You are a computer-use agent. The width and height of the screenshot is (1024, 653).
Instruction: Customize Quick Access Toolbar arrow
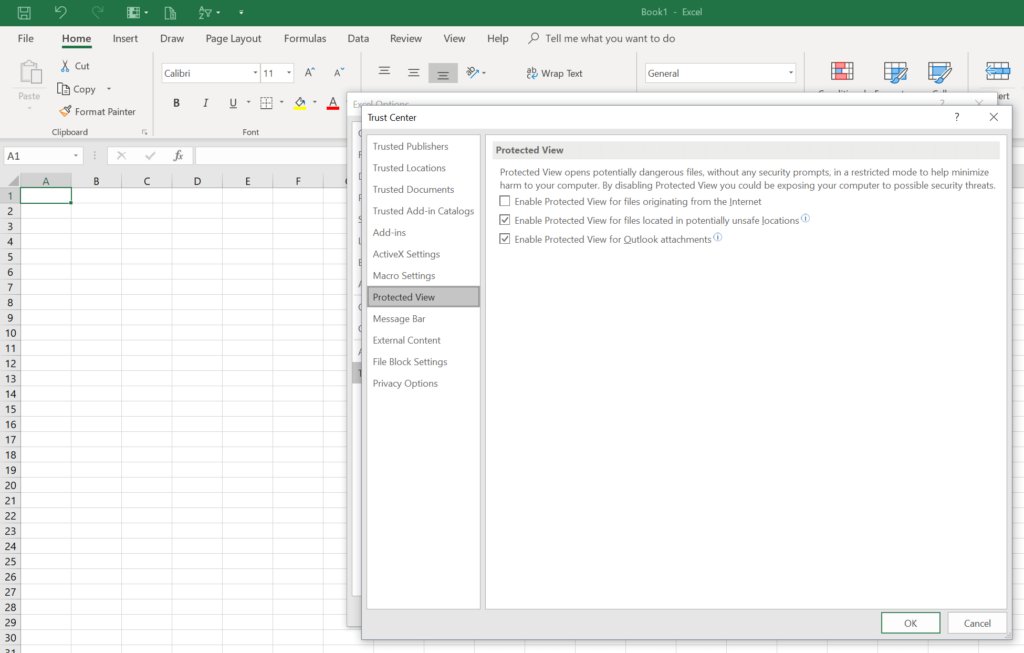click(241, 12)
